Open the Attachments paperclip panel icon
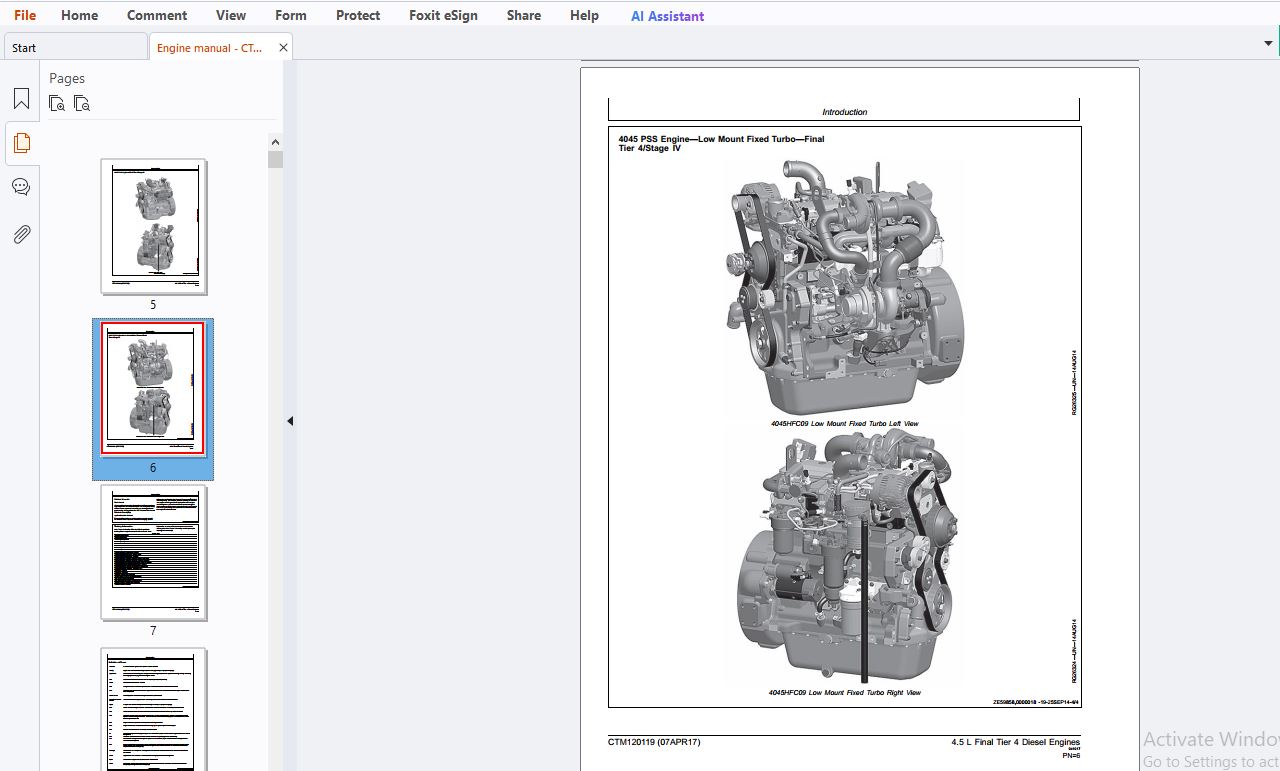The width and height of the screenshot is (1280, 771). pos(21,235)
